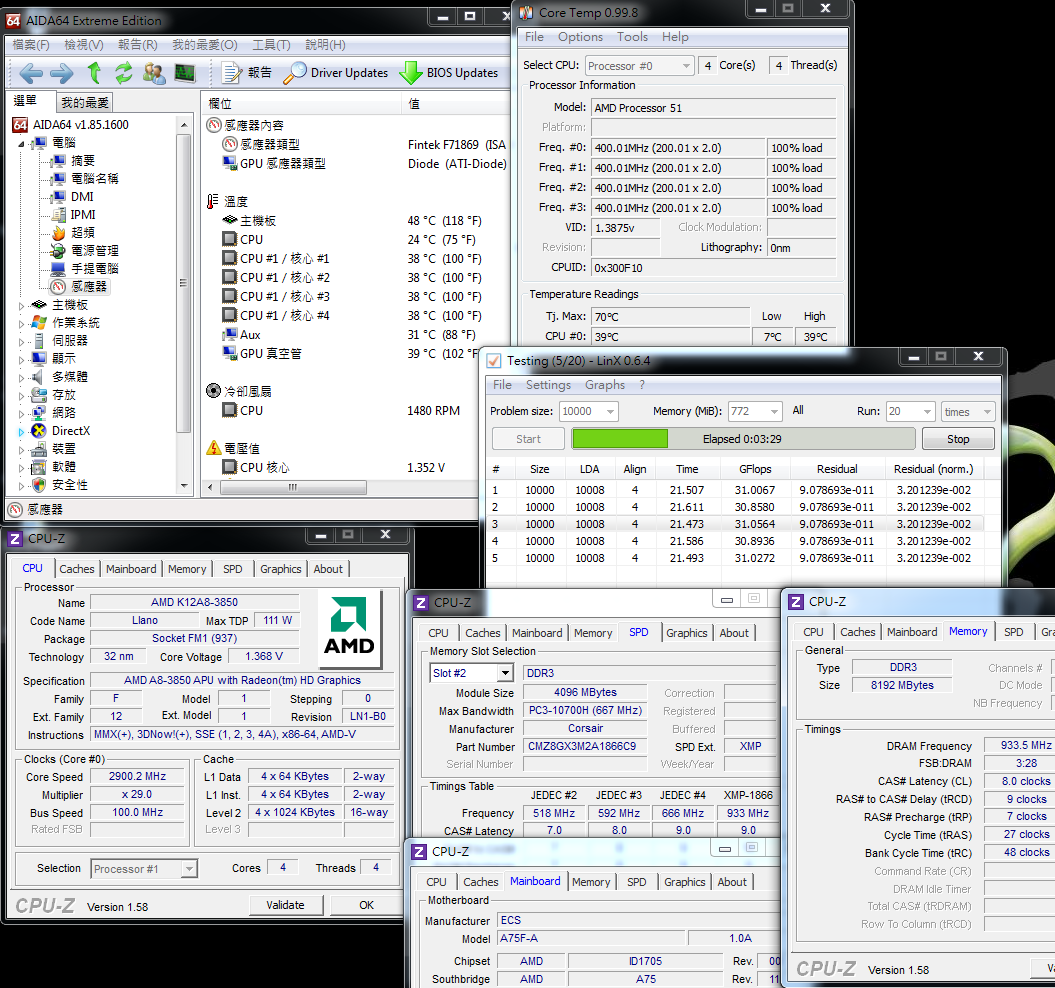Click the CPU-Z processor Selection dropdown
Viewport: 1055px width, 988px height.
(144, 869)
